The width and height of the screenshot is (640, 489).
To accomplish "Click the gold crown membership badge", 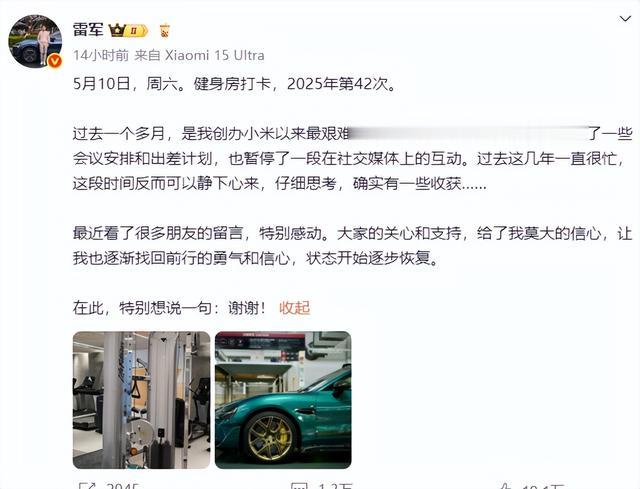I will tap(117, 31).
